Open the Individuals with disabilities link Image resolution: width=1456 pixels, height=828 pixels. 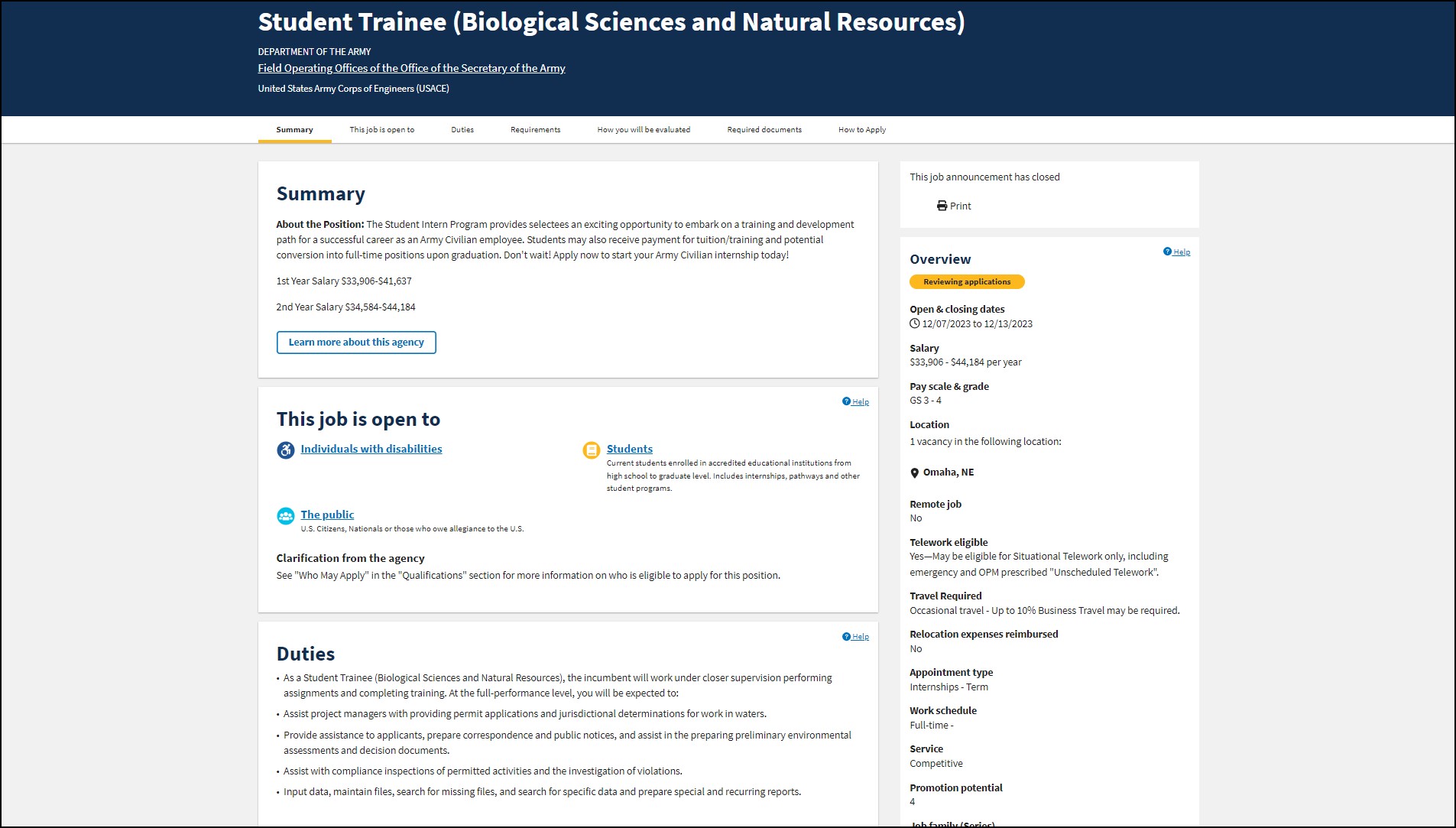(371, 449)
